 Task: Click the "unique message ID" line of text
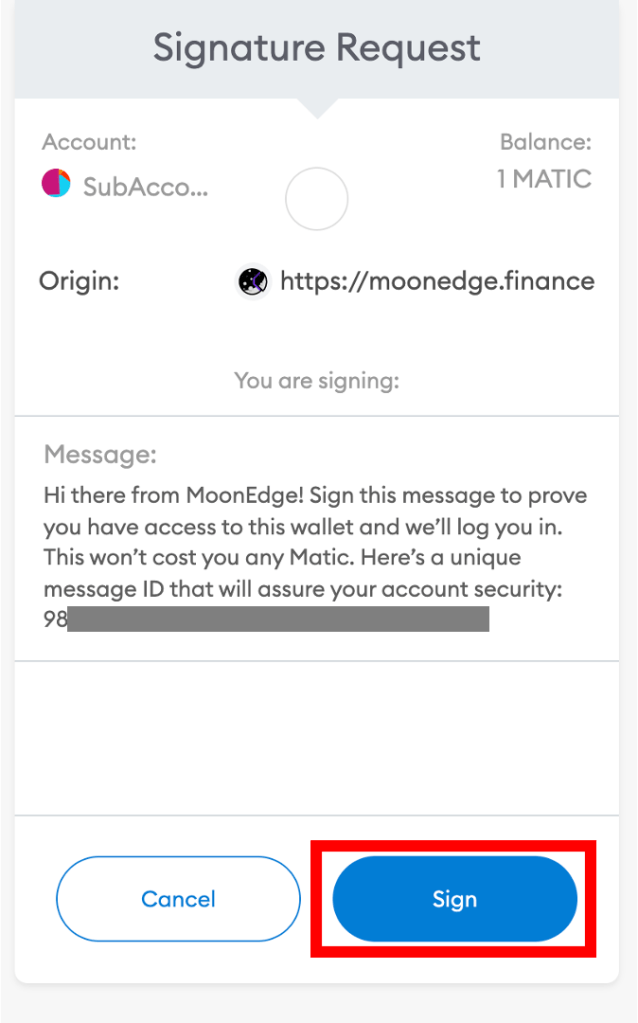point(302,588)
